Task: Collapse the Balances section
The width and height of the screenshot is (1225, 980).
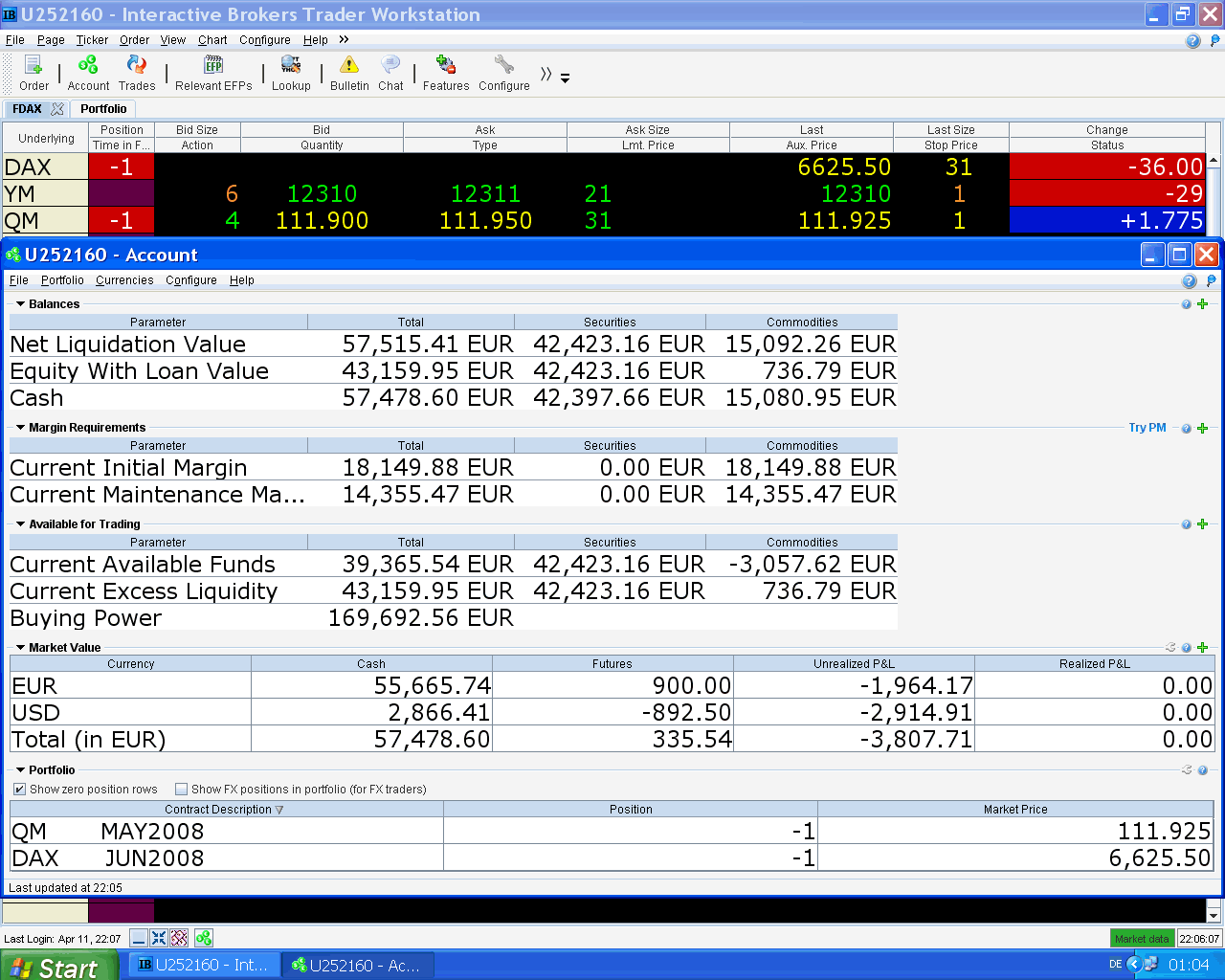Action: pyautogui.click(x=20, y=304)
